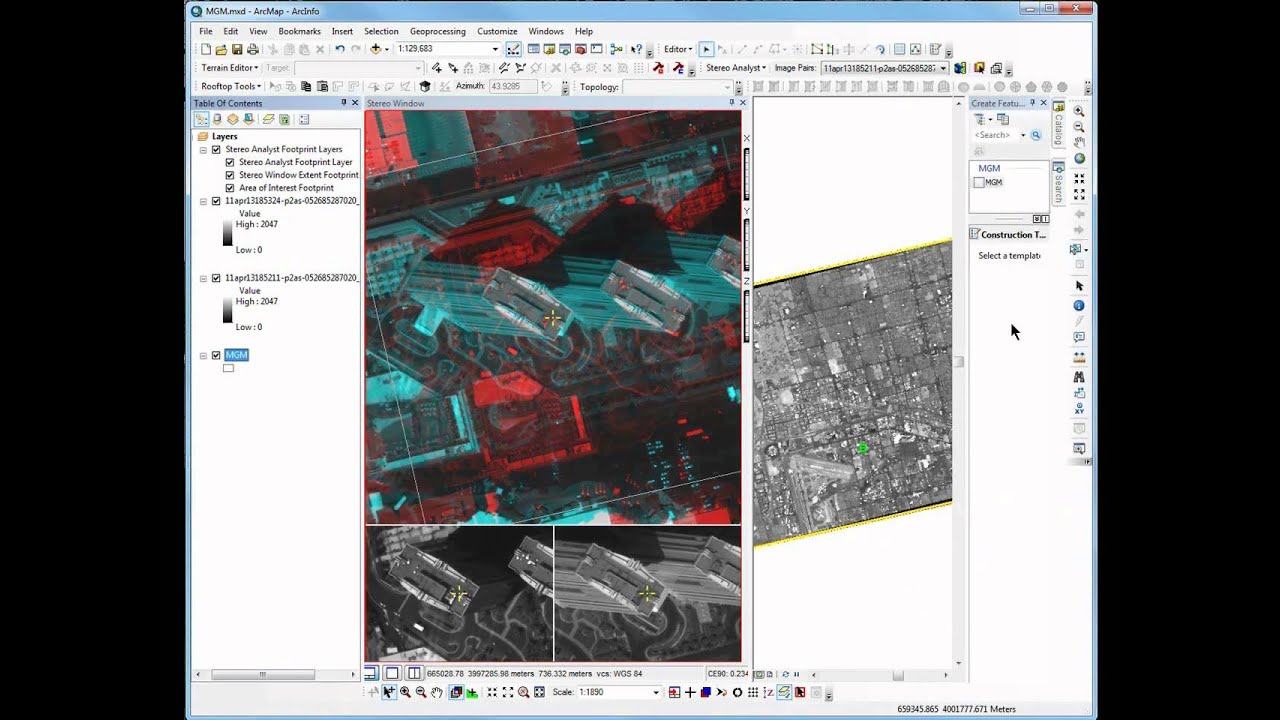This screenshot has width=1280, height=720.
Task: Click the List By Source icon
Action: coord(217,119)
